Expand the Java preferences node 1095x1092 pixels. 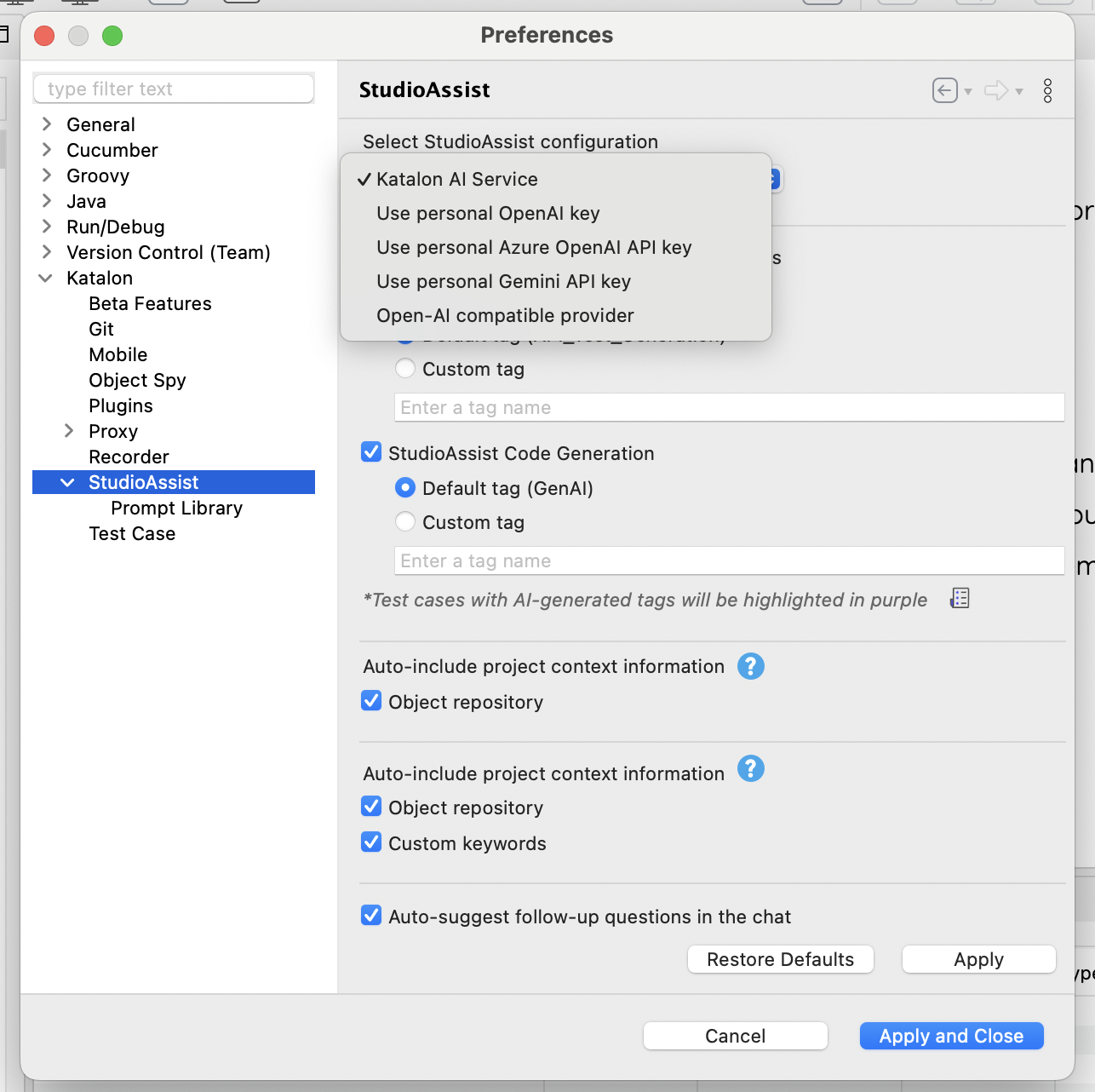[x=47, y=201]
